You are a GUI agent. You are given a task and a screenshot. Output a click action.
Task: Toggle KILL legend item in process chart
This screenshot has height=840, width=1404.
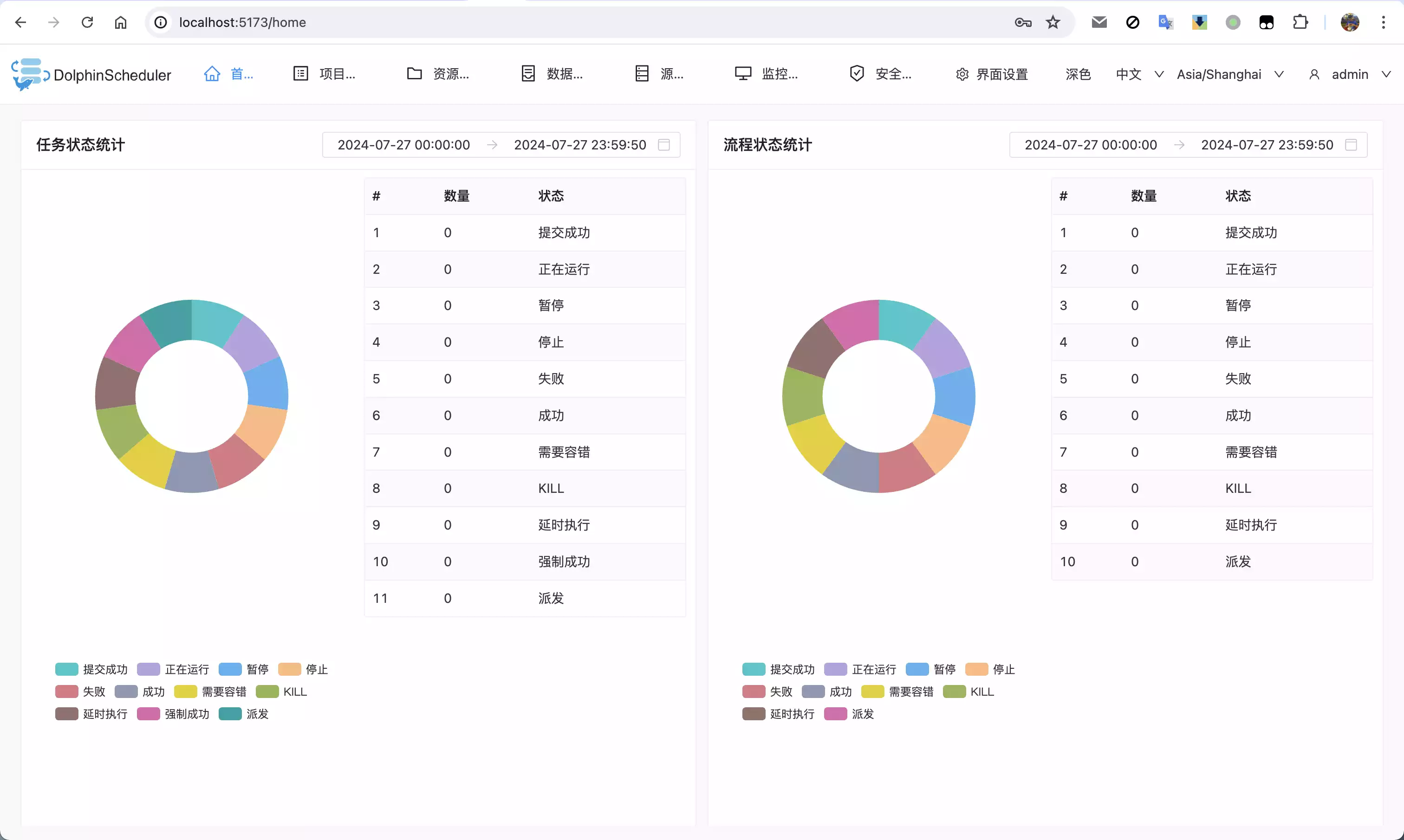pyautogui.click(x=968, y=691)
